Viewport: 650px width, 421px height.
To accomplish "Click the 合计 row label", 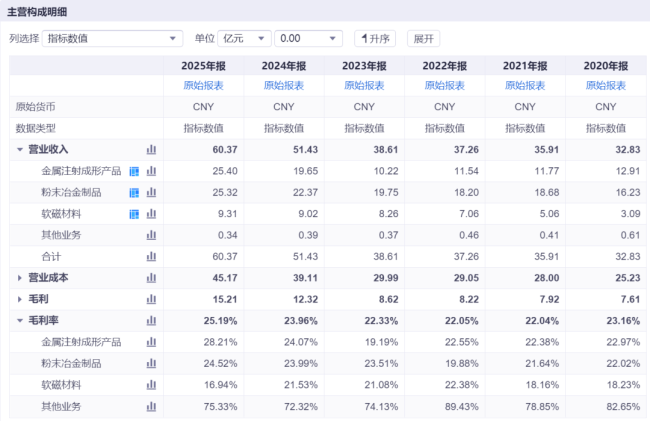I will pos(51,256).
